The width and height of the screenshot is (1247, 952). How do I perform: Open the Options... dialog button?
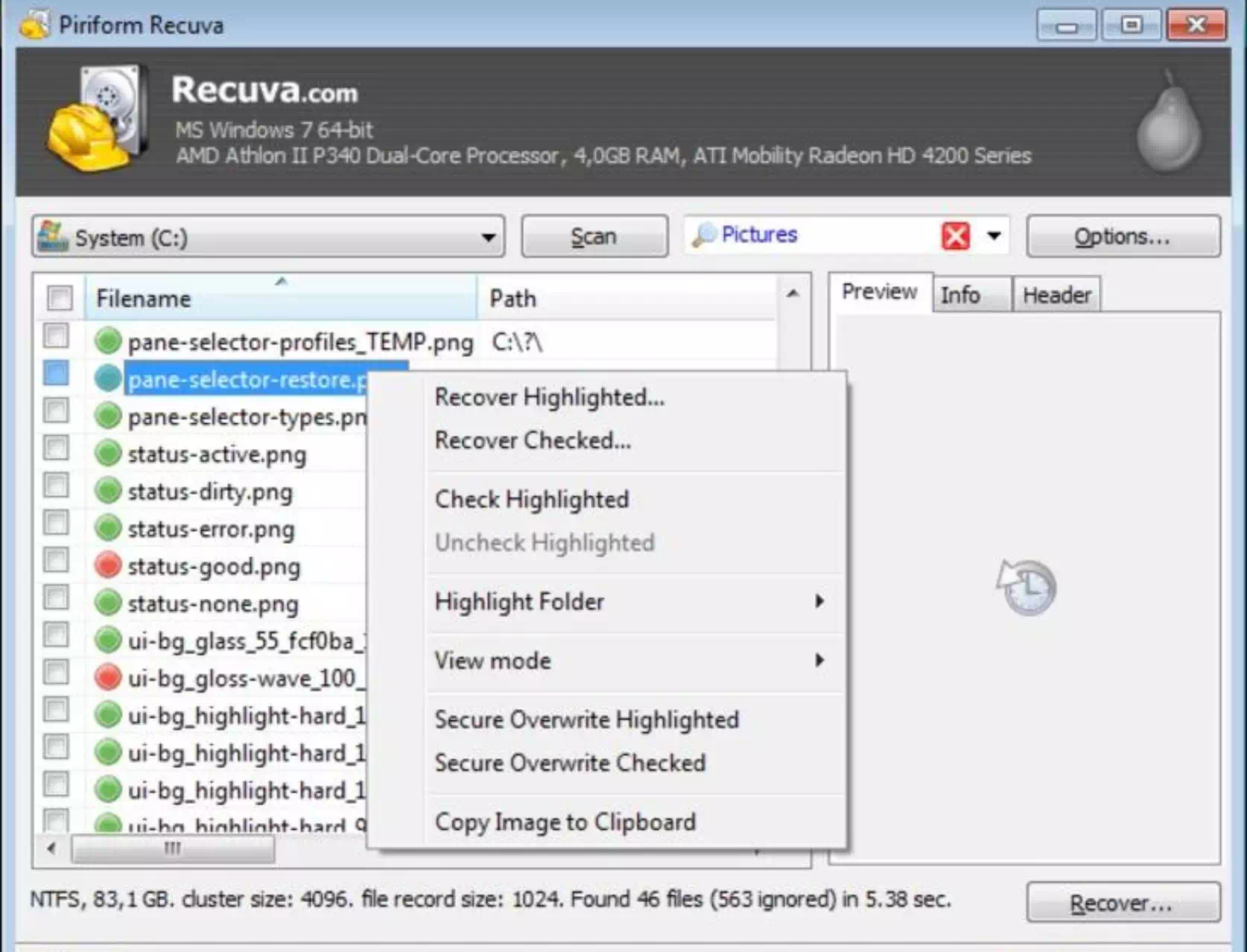tap(1123, 237)
